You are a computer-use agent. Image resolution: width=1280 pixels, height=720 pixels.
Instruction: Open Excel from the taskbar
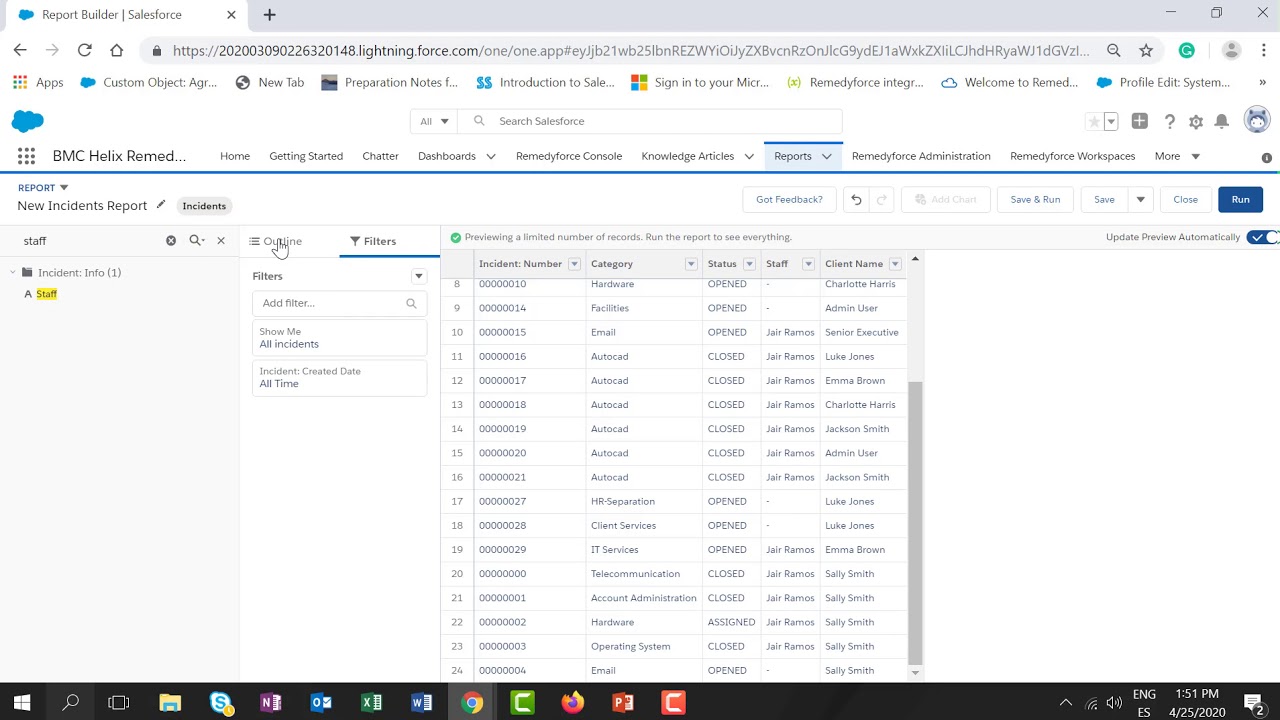(x=371, y=703)
